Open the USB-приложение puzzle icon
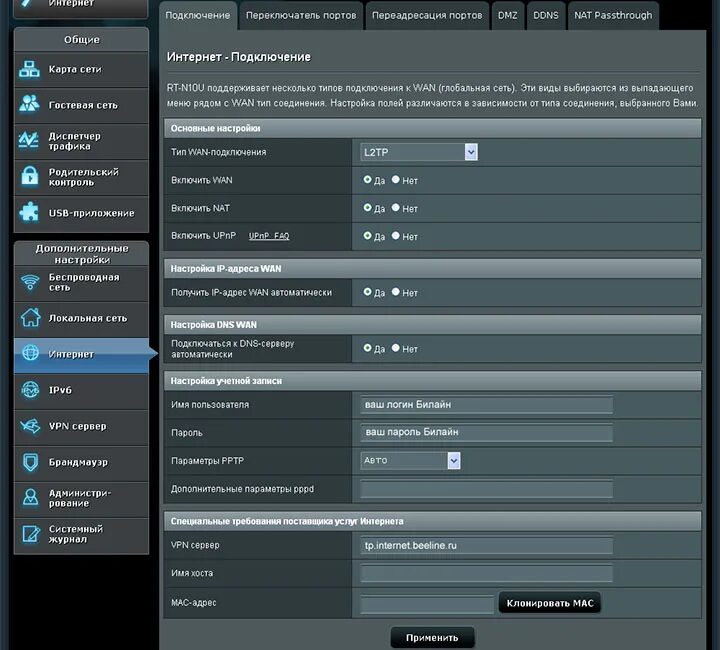 point(29,213)
